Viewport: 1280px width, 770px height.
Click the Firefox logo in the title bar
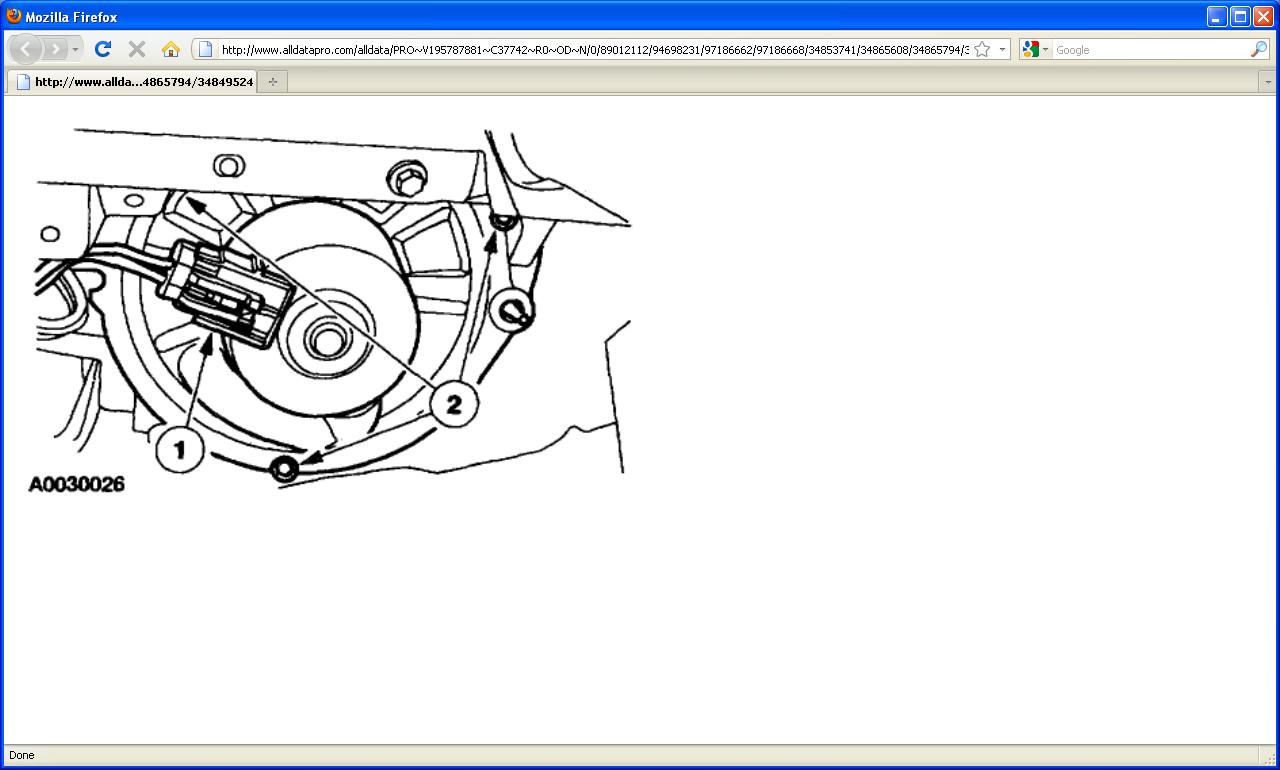(14, 16)
